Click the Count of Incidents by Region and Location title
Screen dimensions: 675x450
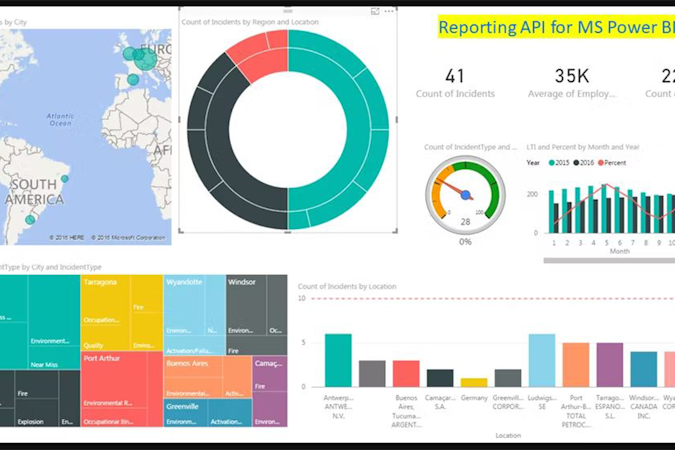[x=250, y=22]
